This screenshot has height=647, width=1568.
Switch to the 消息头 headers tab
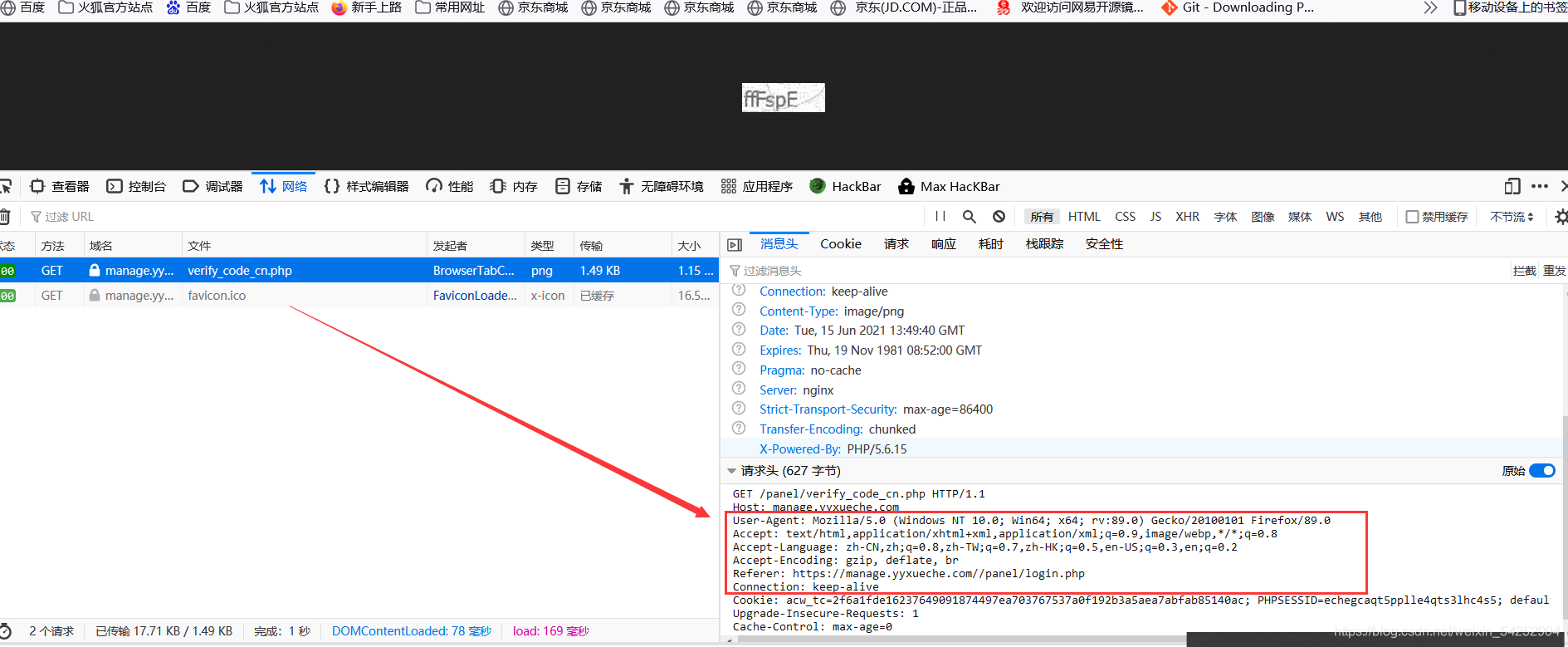point(779,243)
